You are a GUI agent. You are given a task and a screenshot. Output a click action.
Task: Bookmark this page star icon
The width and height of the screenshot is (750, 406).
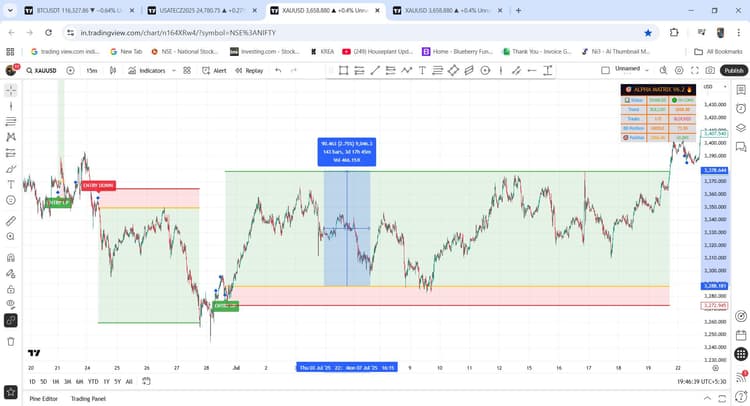coord(648,33)
